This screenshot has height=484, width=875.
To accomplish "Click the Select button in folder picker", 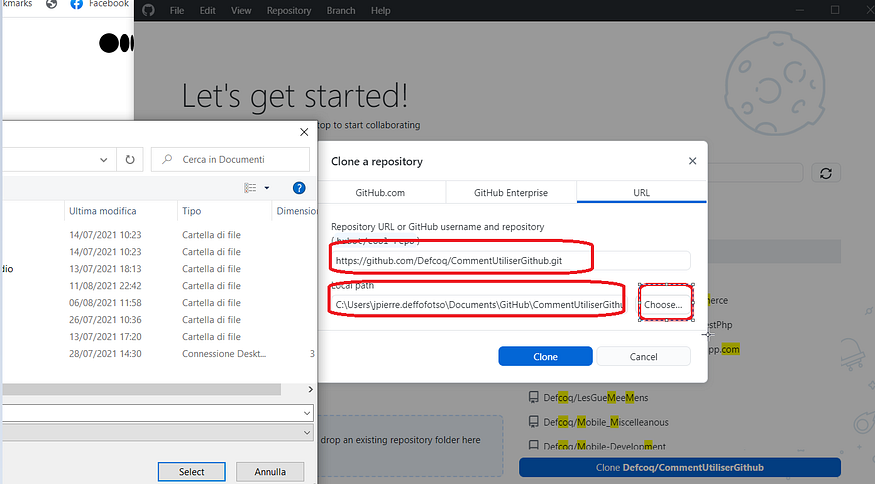I will (x=191, y=472).
